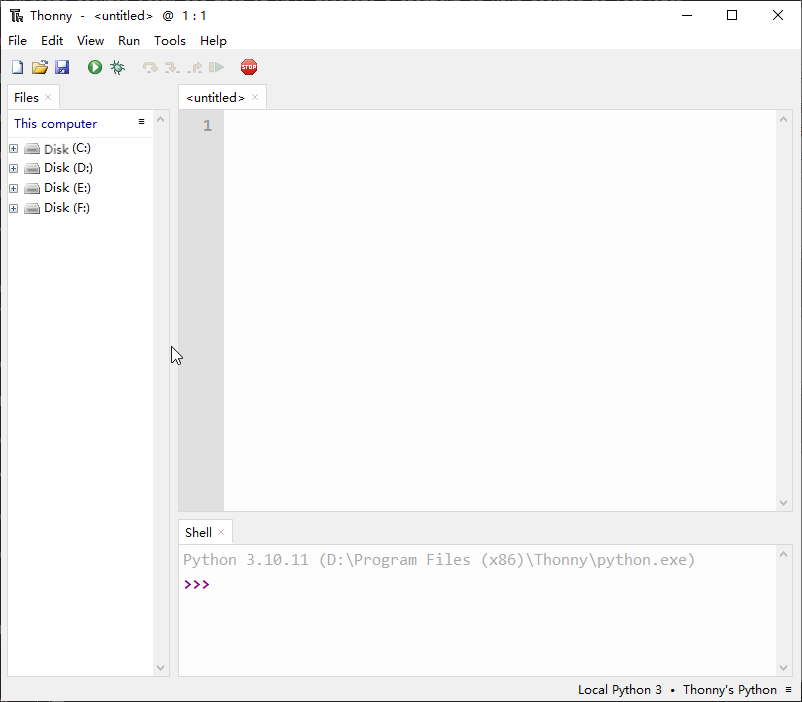Save the script with the floppy disk icon

tap(62, 67)
